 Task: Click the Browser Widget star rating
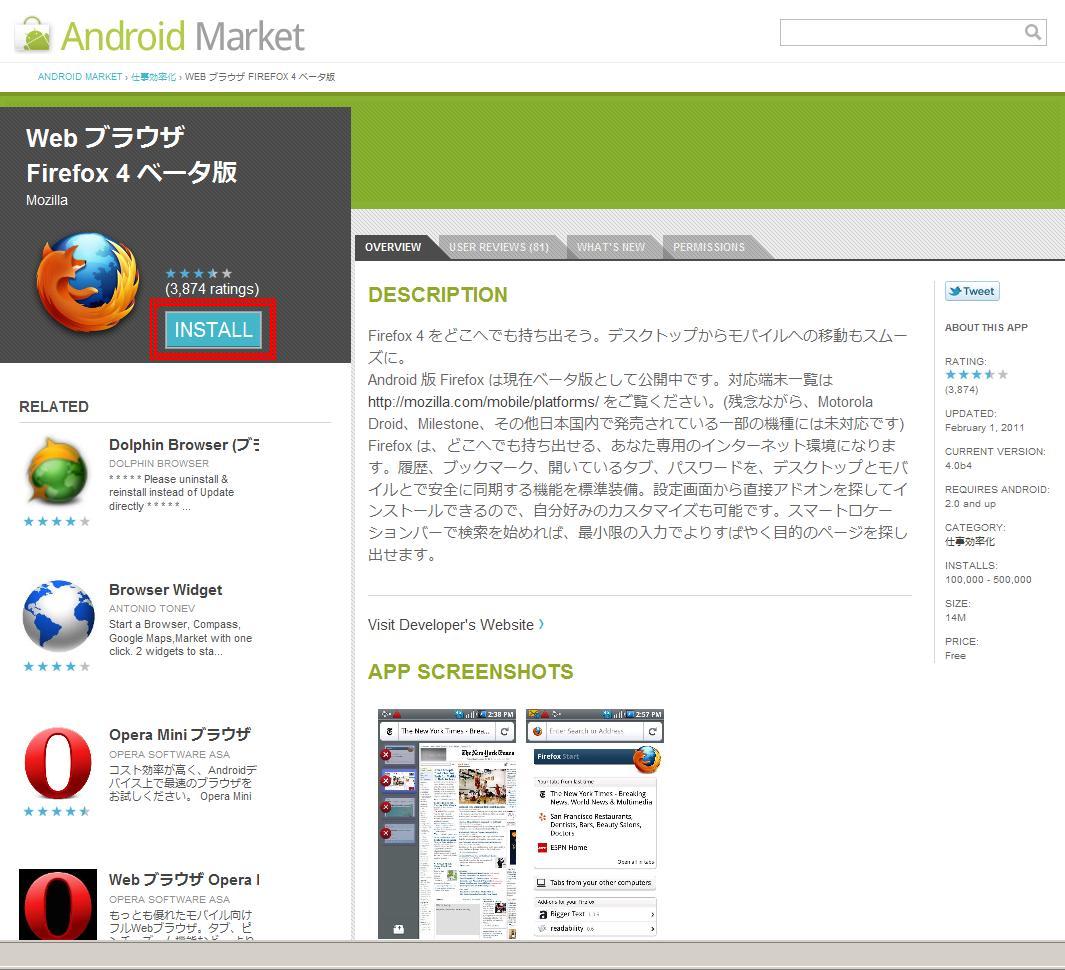click(56, 666)
